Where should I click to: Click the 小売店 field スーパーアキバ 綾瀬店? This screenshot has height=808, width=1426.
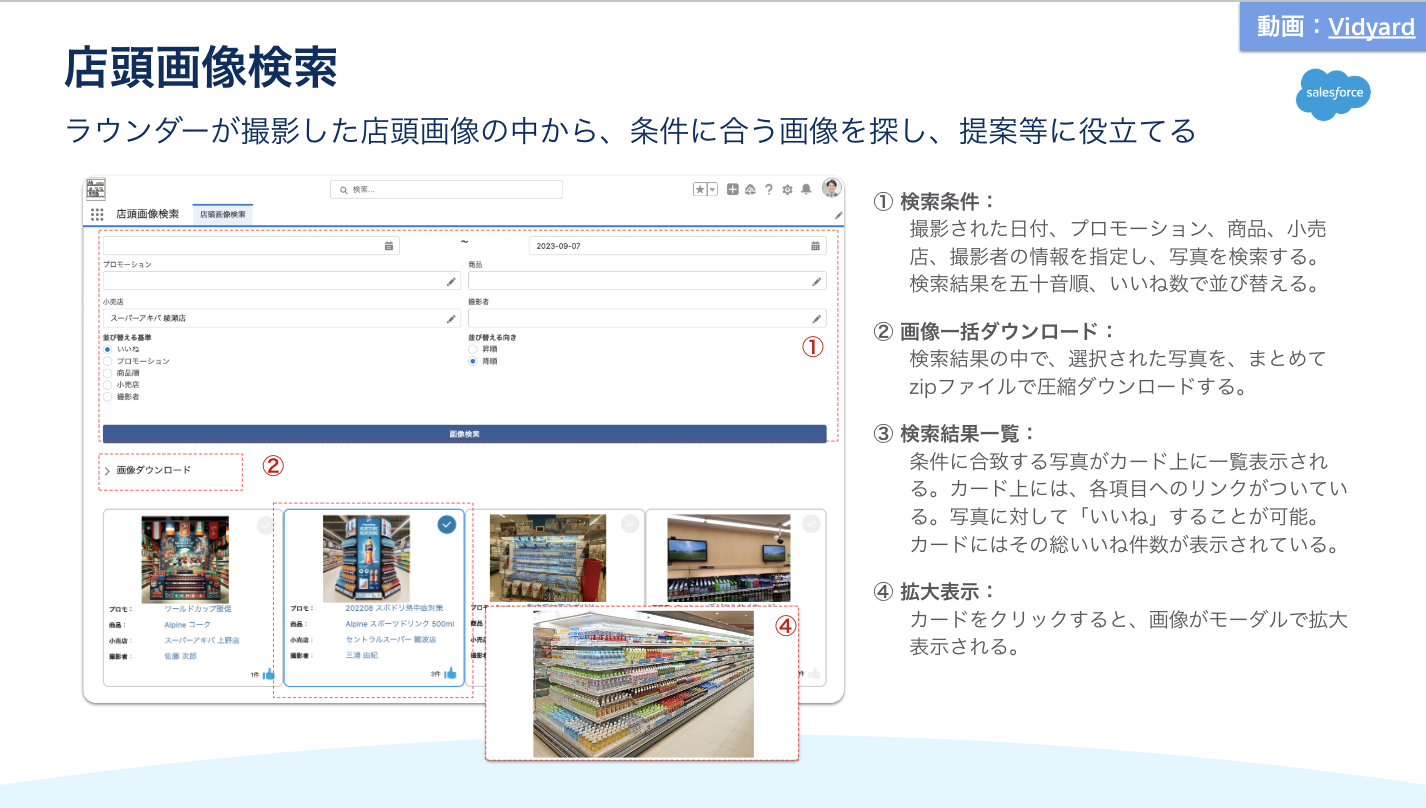(282, 318)
